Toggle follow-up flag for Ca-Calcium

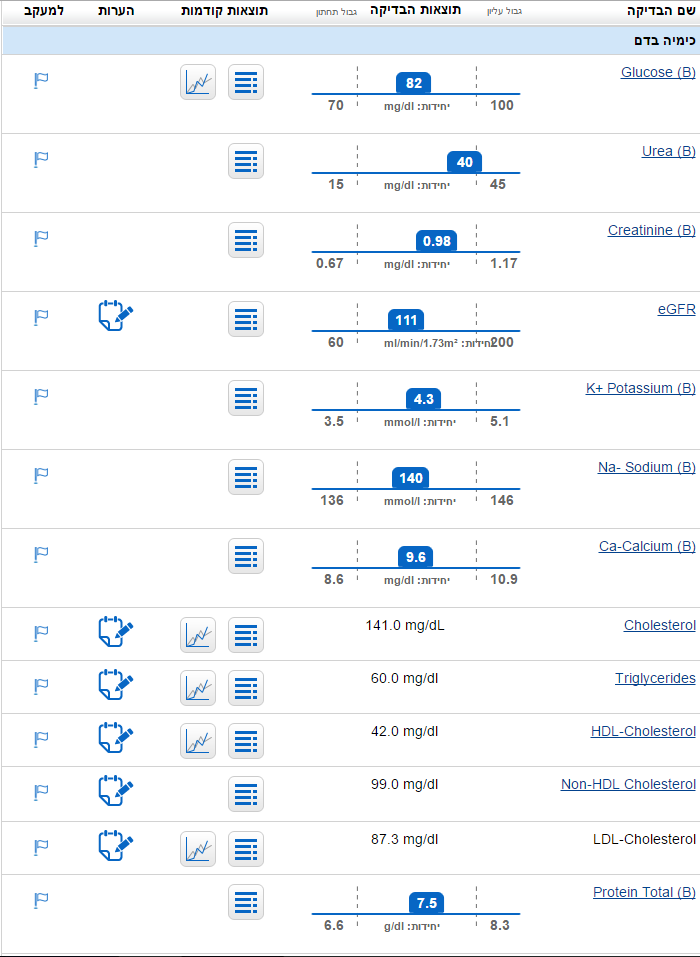coord(40,554)
